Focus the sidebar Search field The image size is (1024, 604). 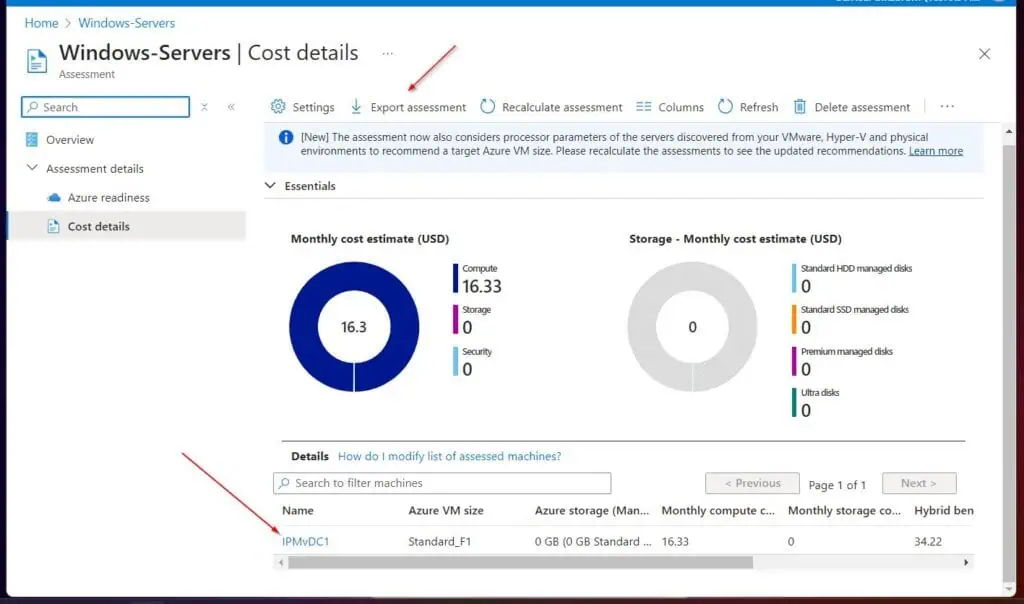coord(105,107)
